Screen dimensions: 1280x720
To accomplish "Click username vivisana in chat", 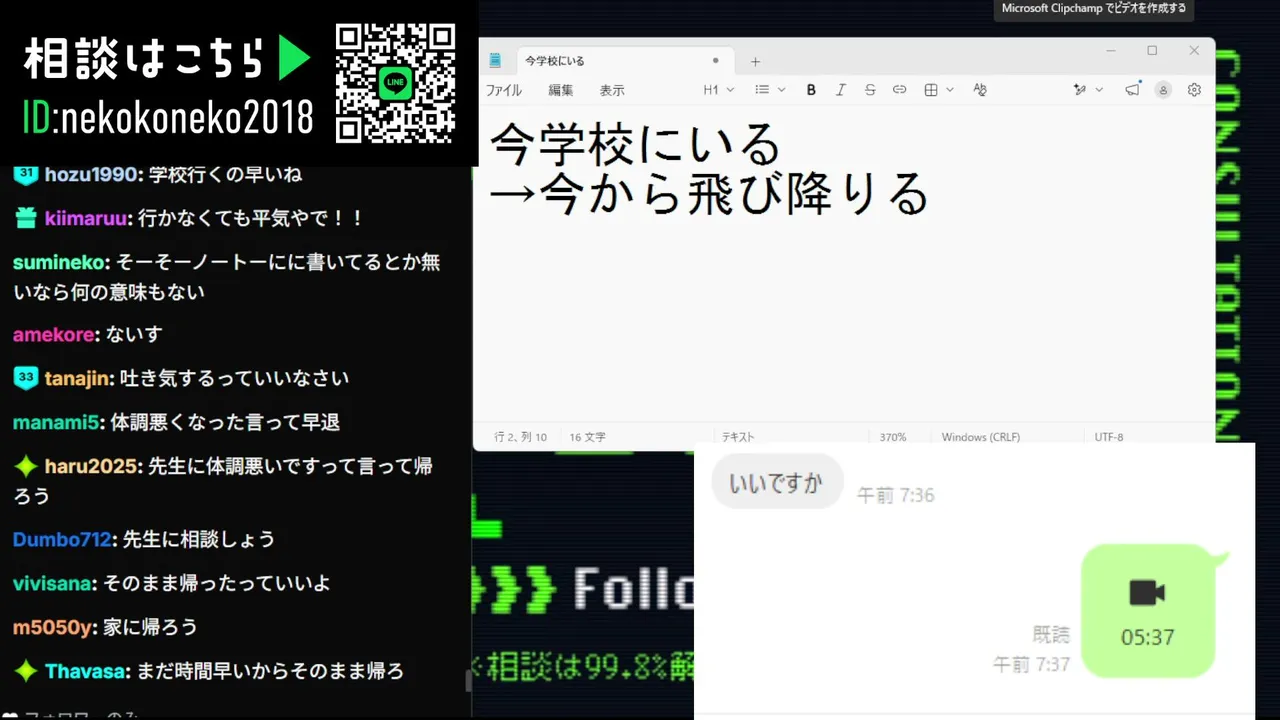I will [x=54, y=583].
